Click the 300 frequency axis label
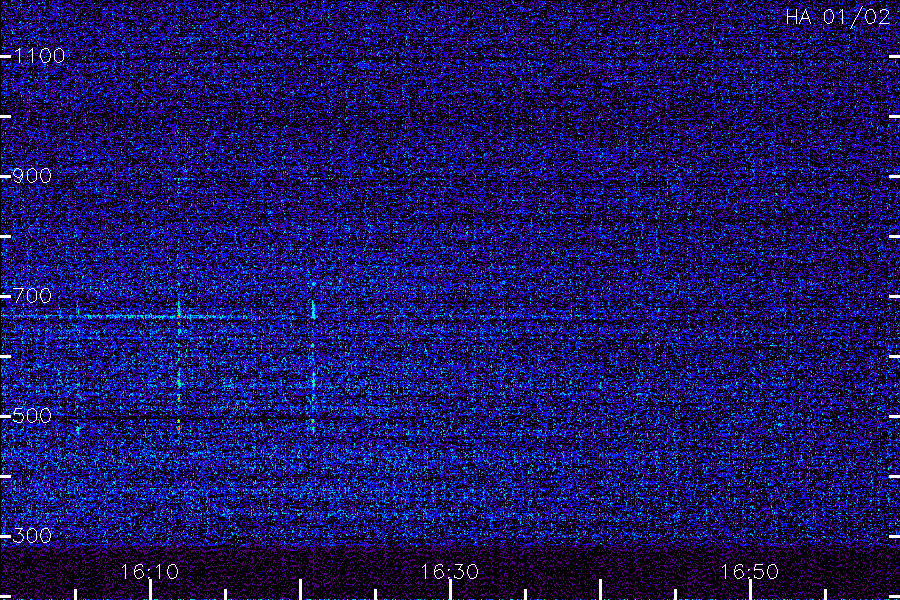 [x=32, y=536]
